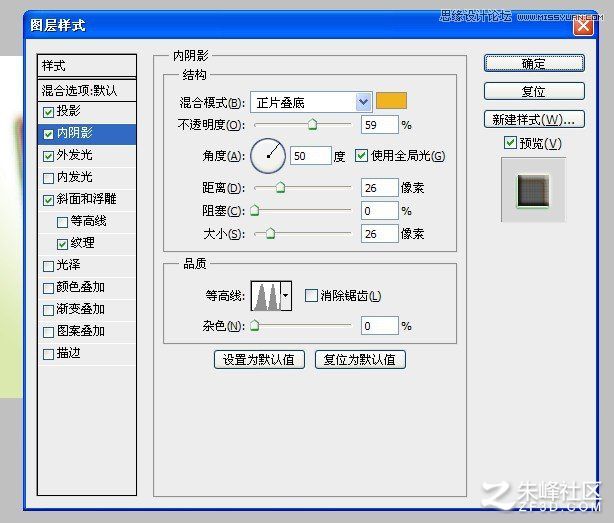Select 混合选项:默认 in the list
614x523 pixels.
pos(87,91)
